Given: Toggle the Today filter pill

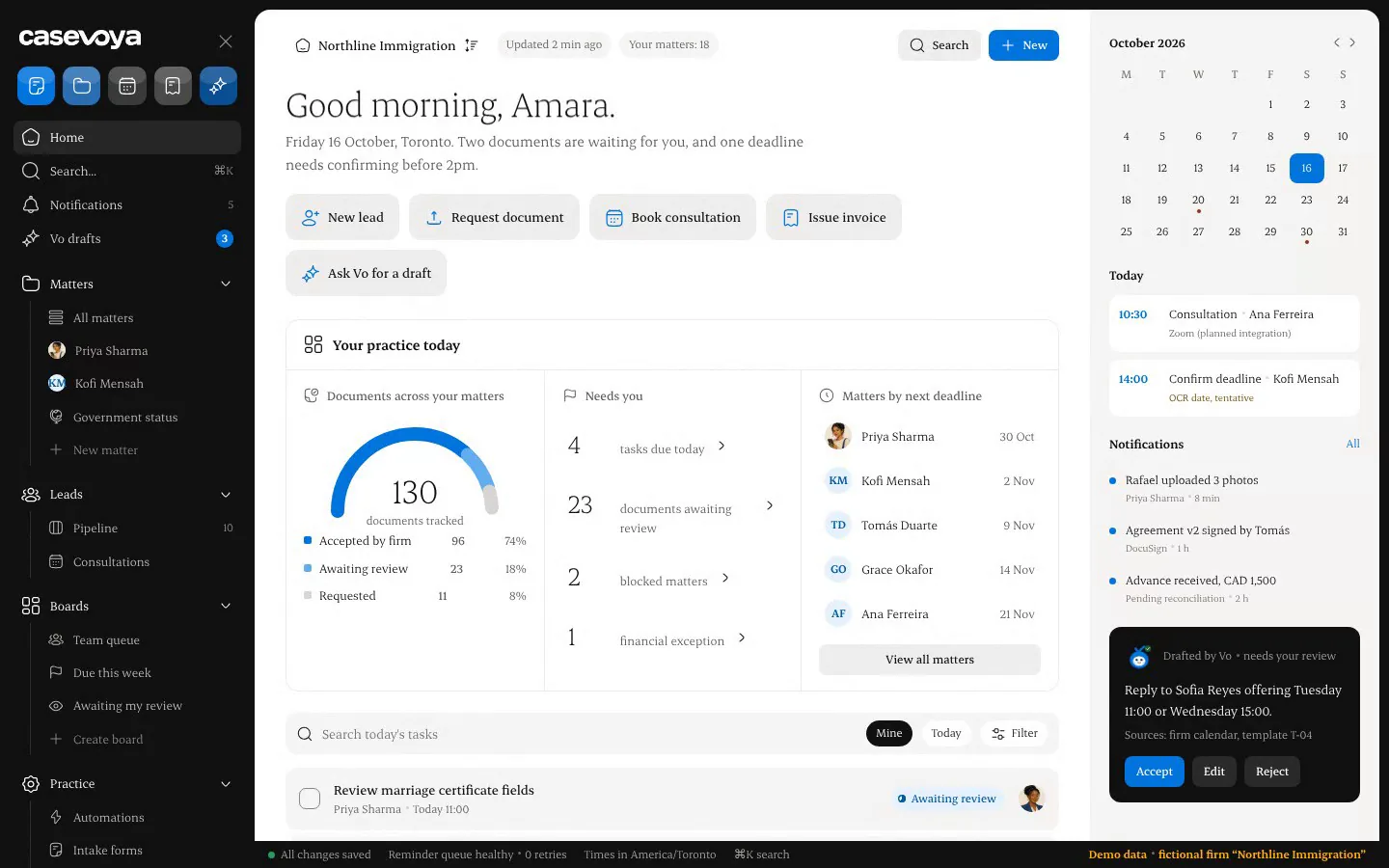Looking at the screenshot, I should 946,733.
